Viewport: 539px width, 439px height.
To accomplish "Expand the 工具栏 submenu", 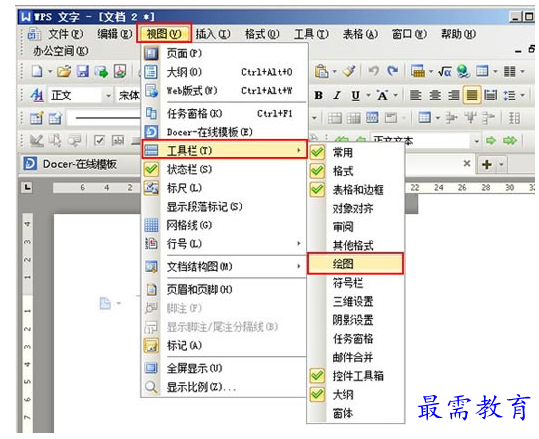I will (x=224, y=150).
